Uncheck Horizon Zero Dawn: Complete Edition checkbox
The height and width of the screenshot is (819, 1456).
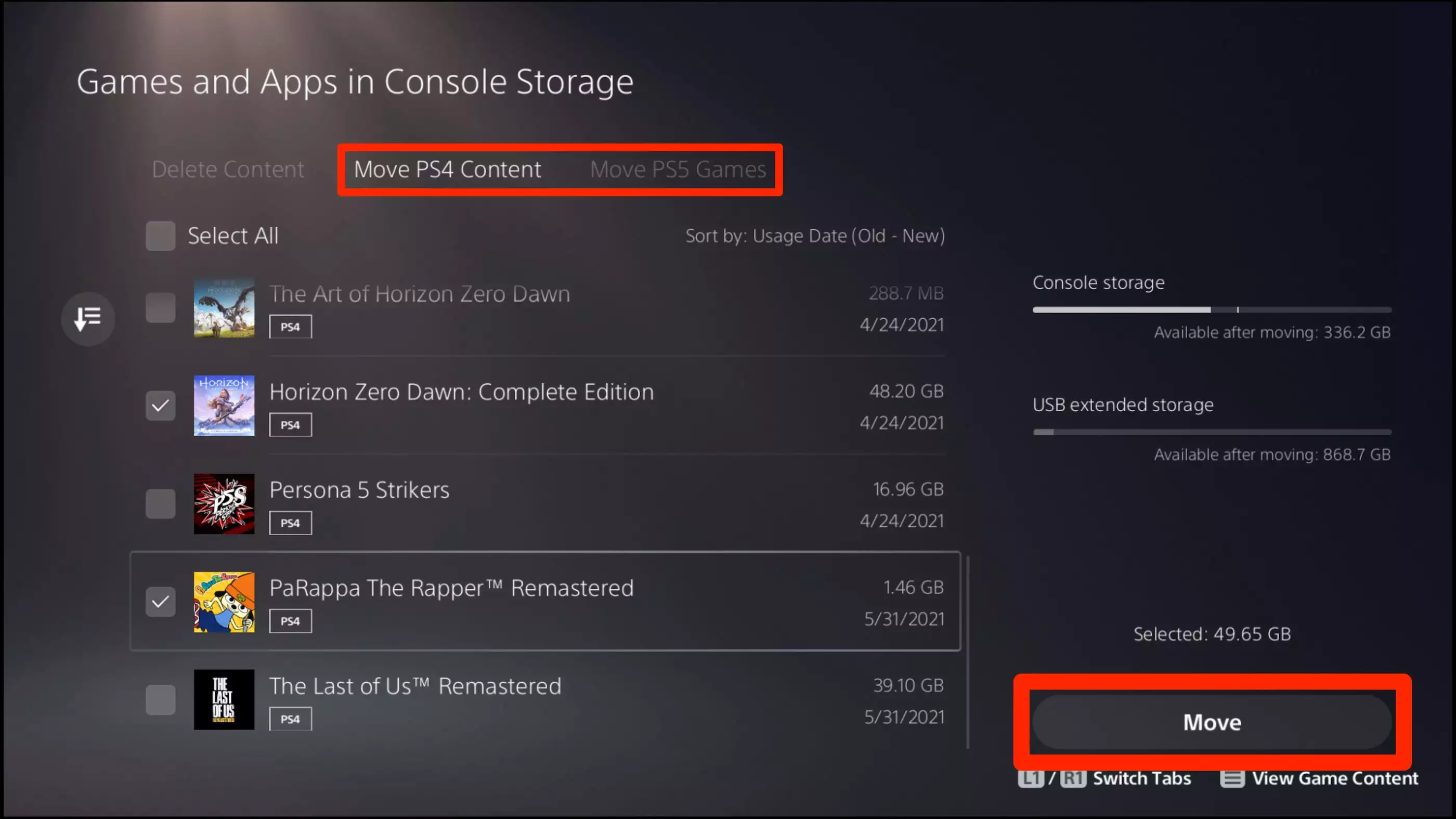pos(161,405)
